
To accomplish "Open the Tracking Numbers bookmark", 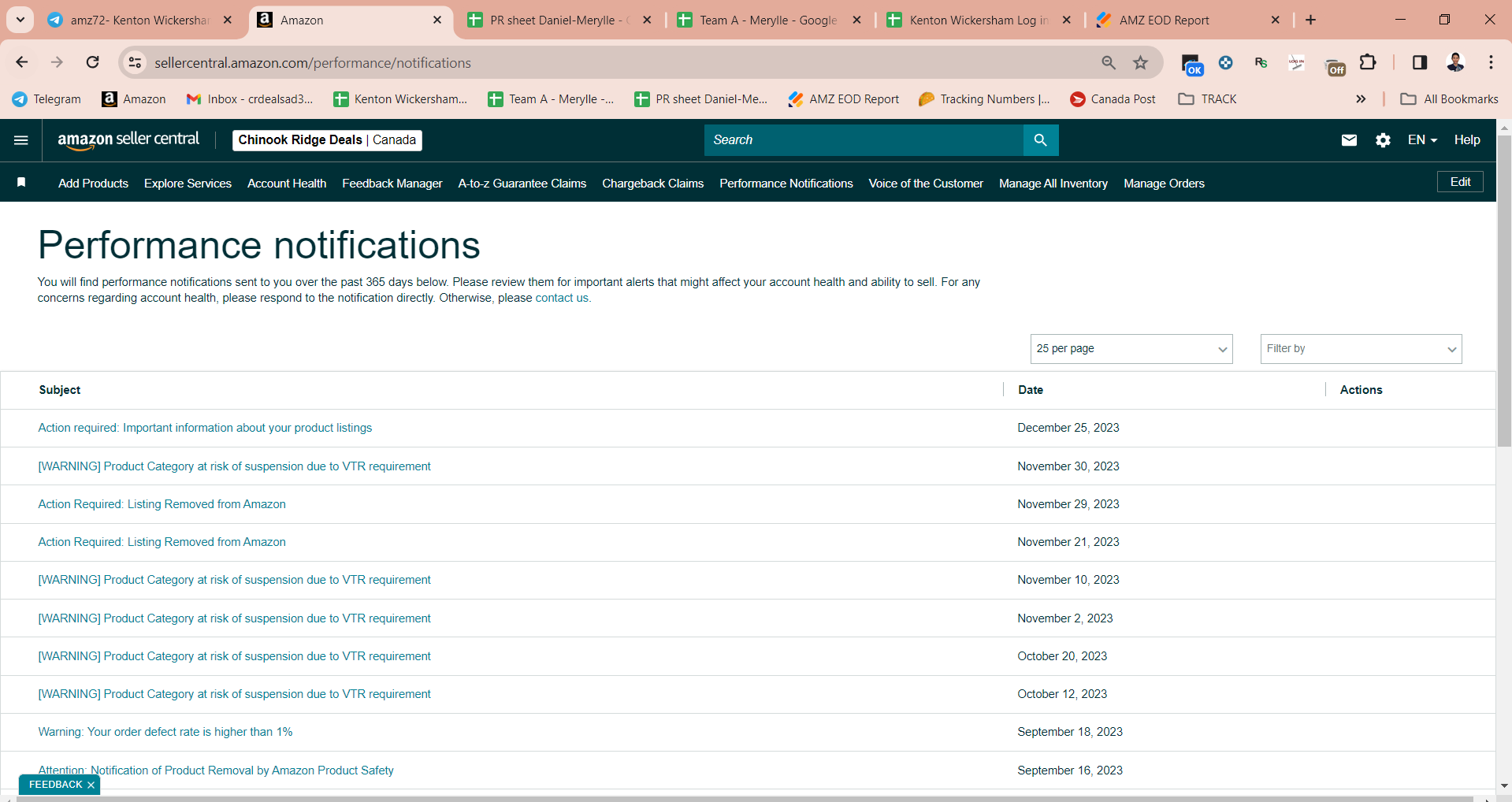I will pyautogui.click(x=984, y=99).
